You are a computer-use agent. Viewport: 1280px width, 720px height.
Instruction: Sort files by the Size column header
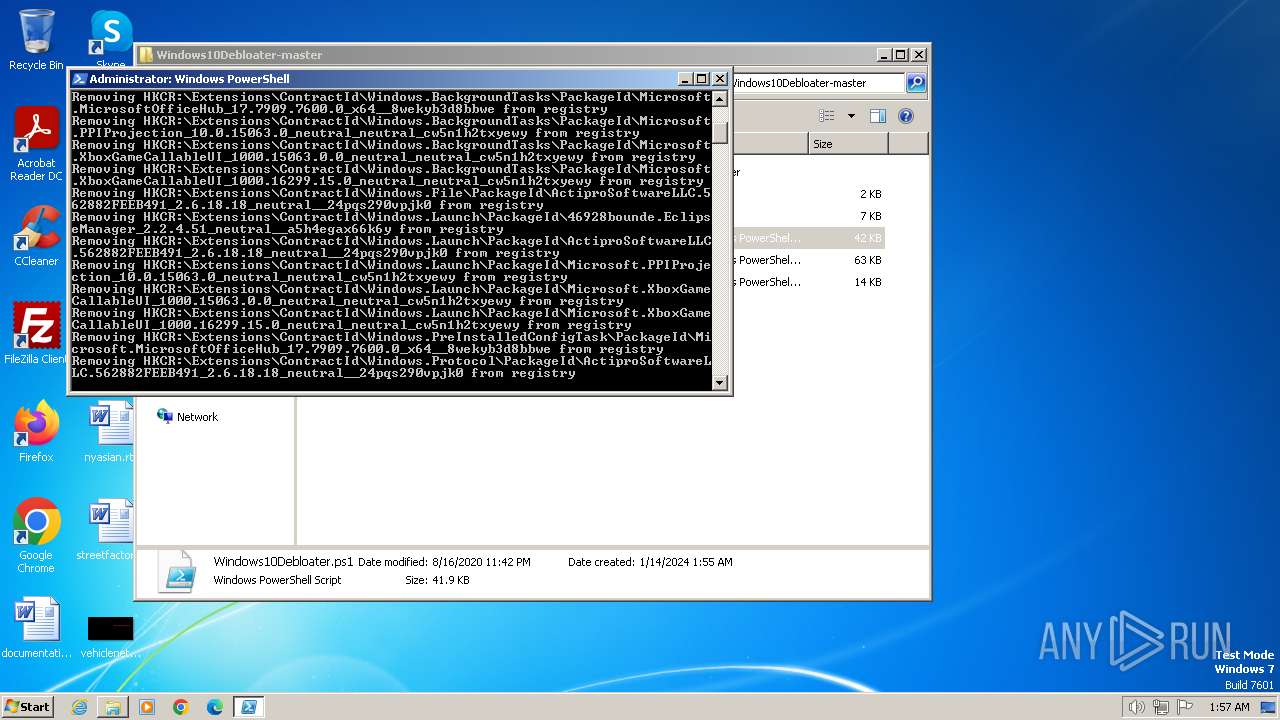click(847, 144)
